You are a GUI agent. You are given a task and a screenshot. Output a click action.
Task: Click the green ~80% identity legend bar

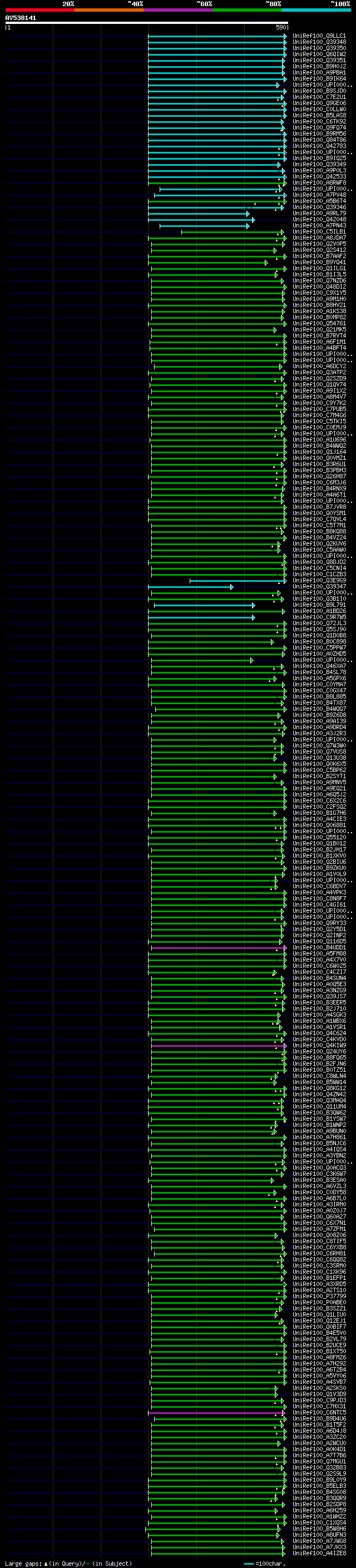pos(247,10)
